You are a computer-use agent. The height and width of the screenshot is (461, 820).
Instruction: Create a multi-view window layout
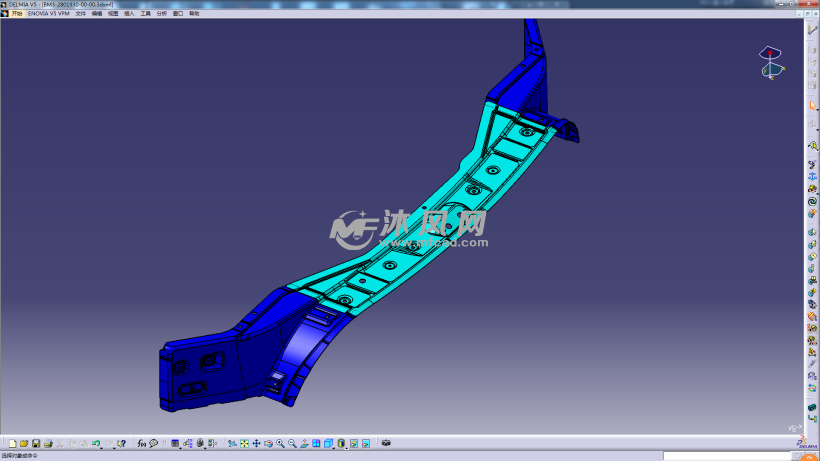pos(316,443)
